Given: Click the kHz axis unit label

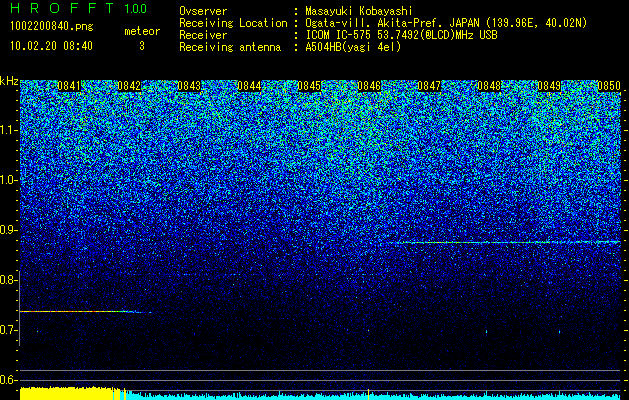Looking at the screenshot, I should (x=9, y=81).
